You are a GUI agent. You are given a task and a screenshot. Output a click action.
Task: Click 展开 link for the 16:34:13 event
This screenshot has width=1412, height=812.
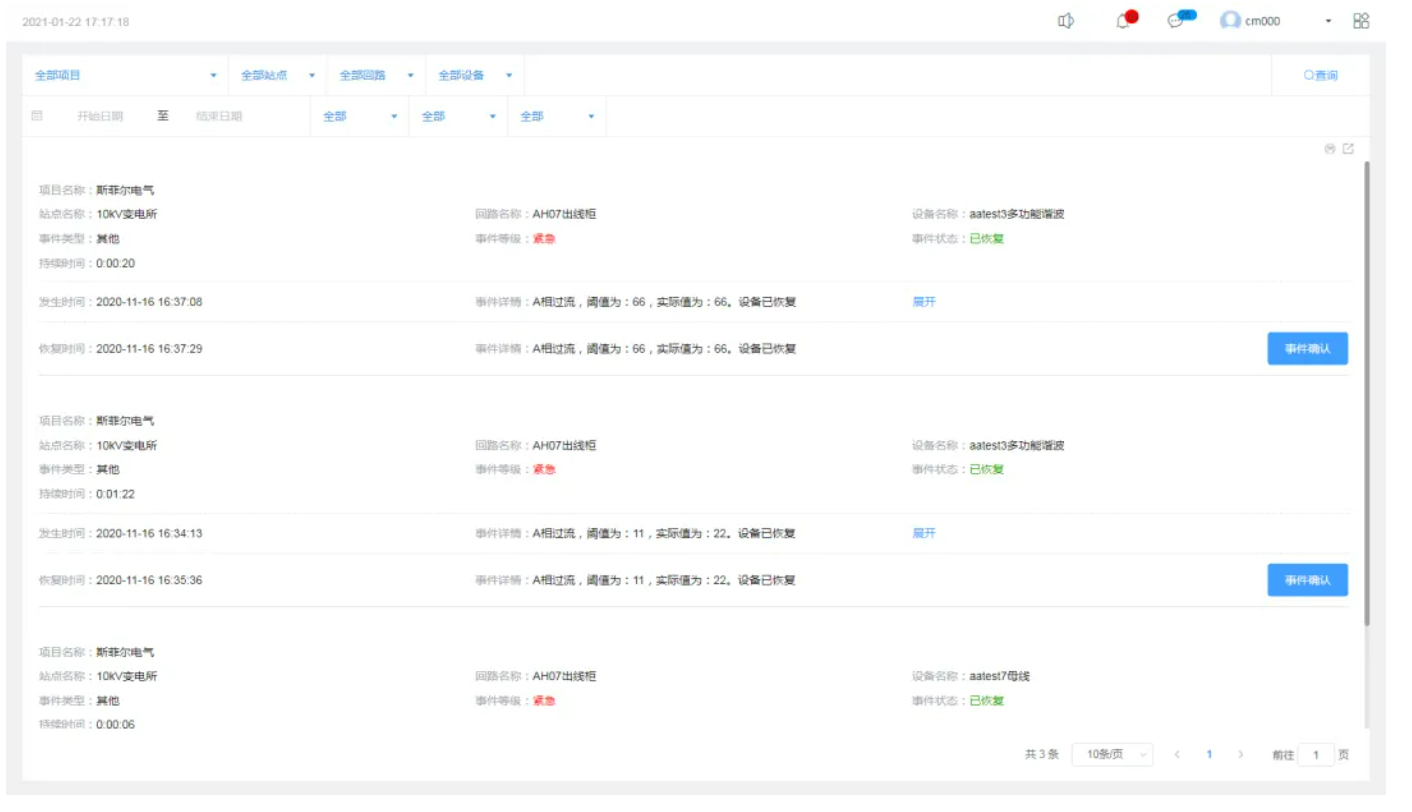pyautogui.click(x=924, y=534)
